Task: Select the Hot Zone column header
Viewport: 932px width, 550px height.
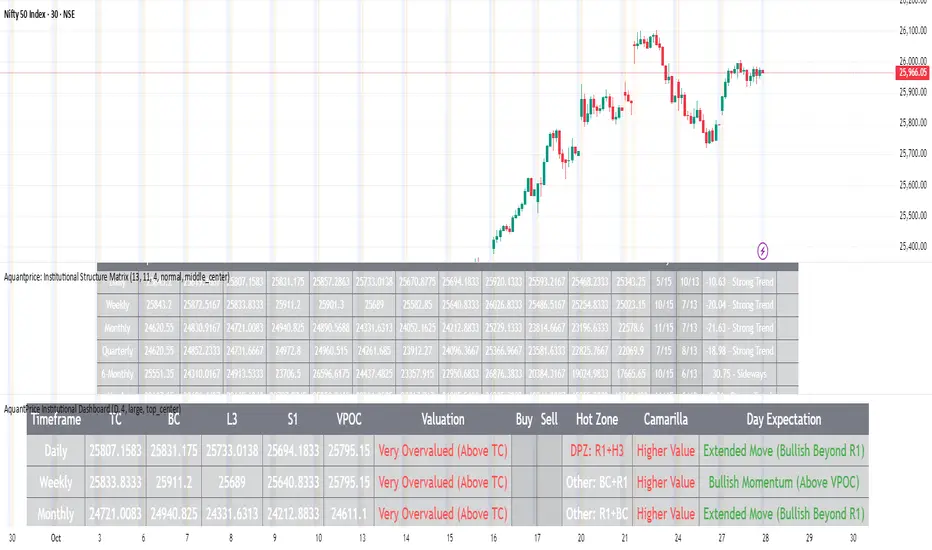Action: (598, 420)
